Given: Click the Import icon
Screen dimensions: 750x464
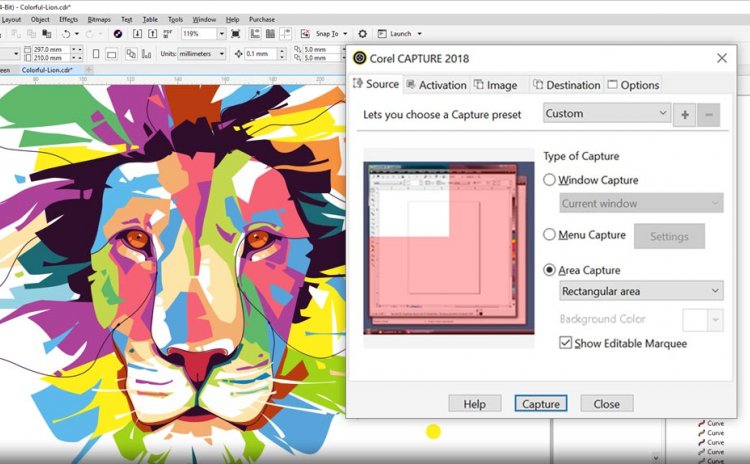Looking at the screenshot, I should 137,33.
